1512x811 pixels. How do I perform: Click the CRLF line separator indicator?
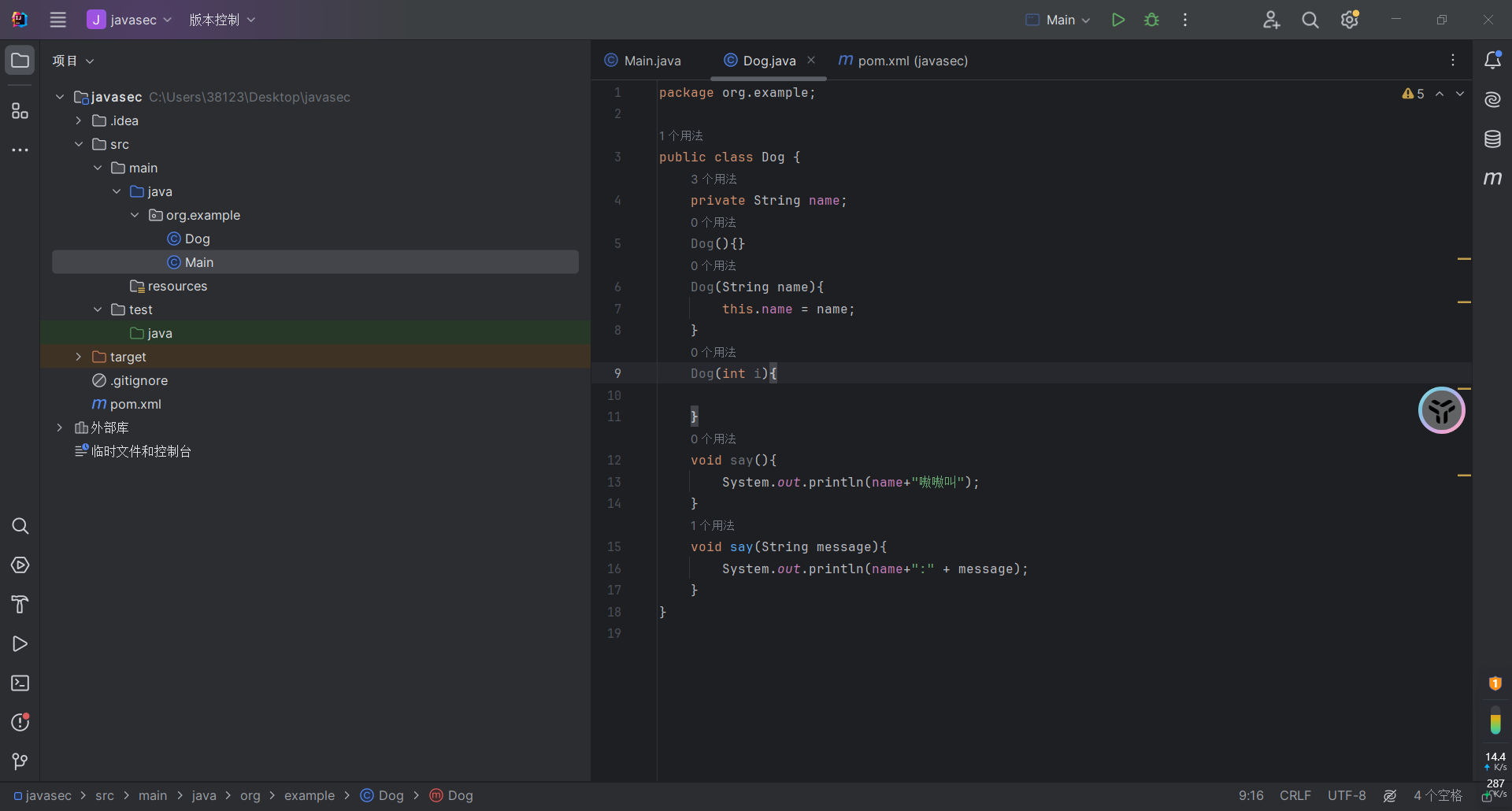click(1295, 796)
